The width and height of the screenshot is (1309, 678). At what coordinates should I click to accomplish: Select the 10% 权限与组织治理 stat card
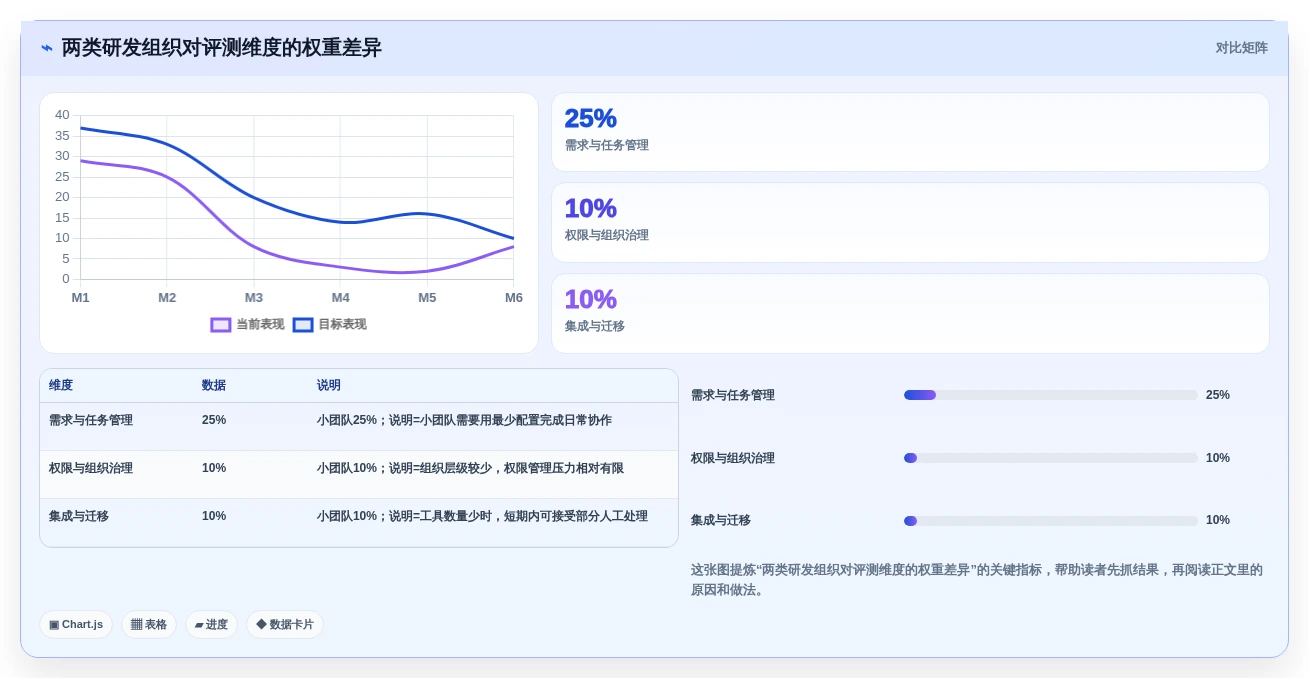[910, 222]
